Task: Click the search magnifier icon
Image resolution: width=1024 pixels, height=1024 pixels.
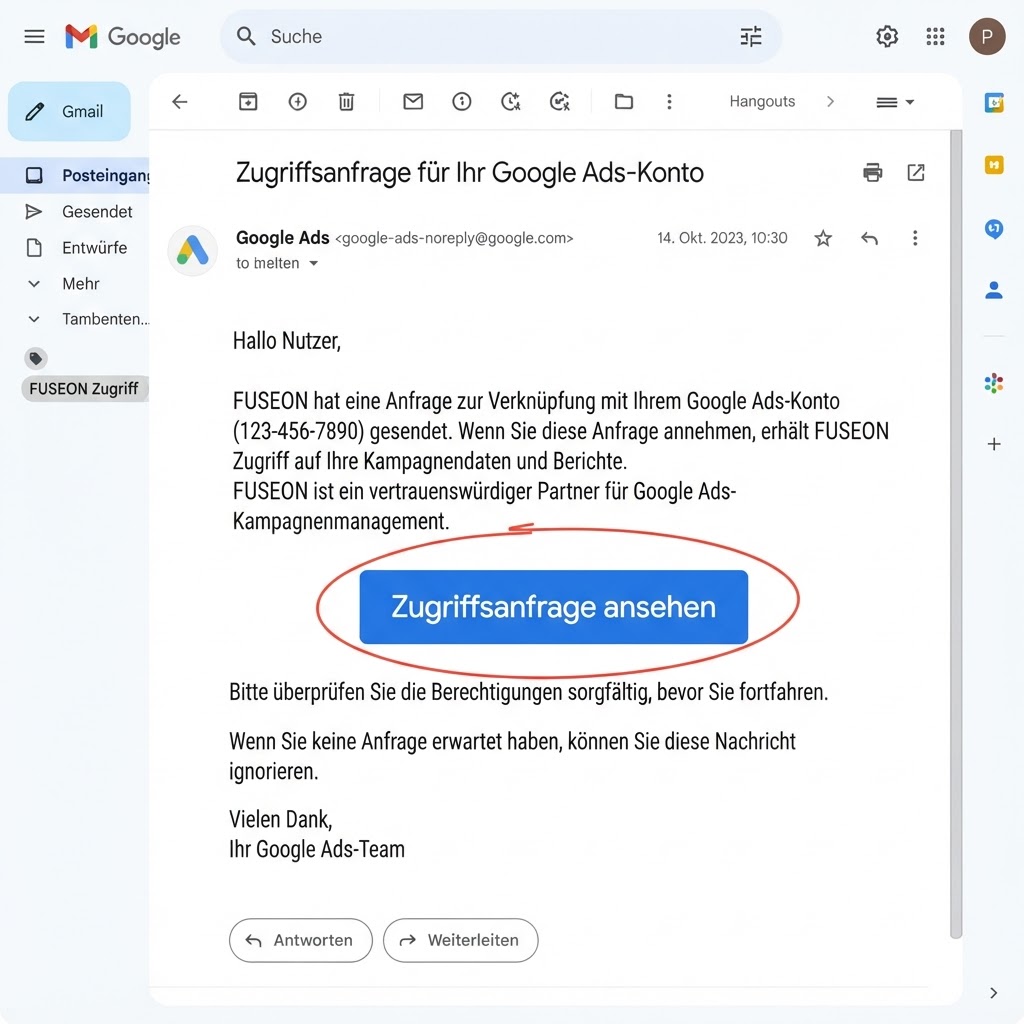Action: point(246,37)
